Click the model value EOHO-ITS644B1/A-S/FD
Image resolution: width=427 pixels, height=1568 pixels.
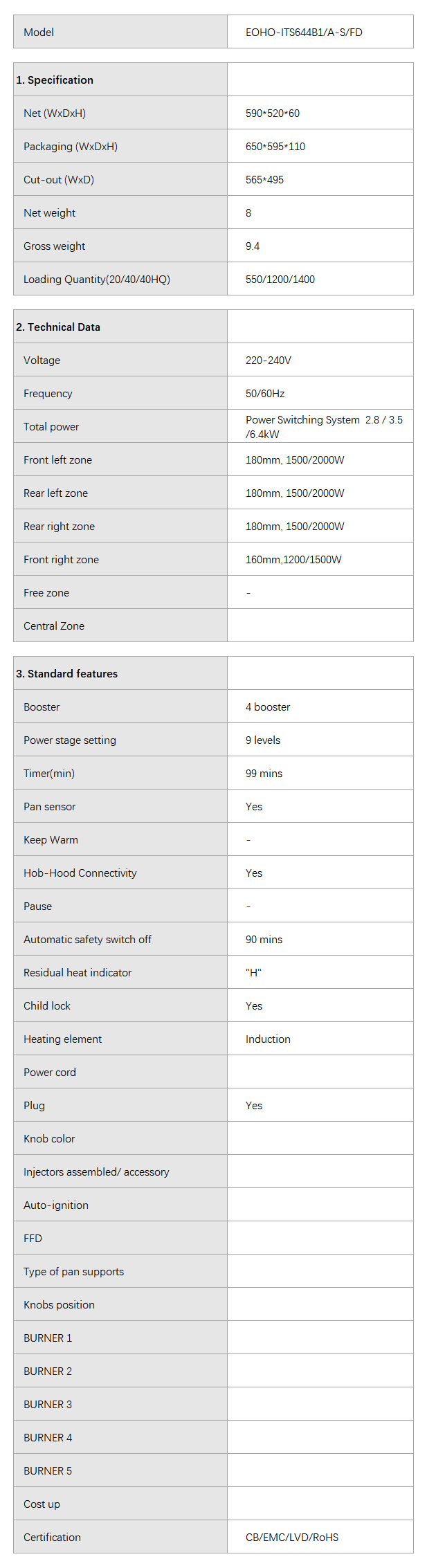click(304, 33)
